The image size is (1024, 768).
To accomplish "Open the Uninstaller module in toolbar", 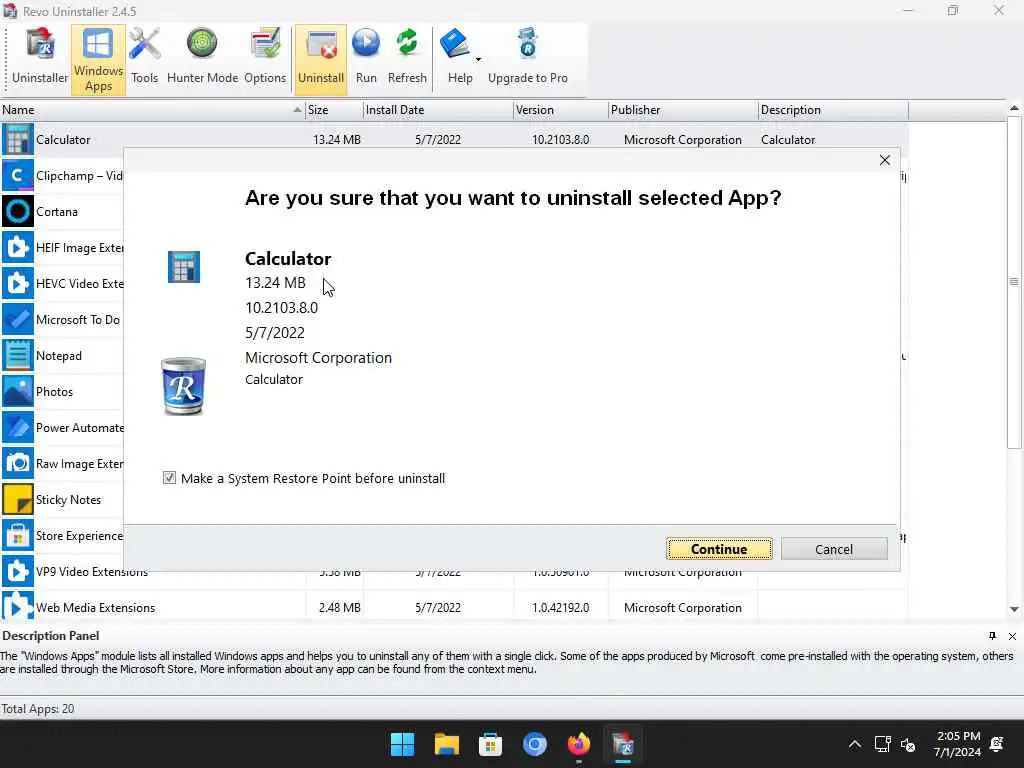I will pos(40,59).
